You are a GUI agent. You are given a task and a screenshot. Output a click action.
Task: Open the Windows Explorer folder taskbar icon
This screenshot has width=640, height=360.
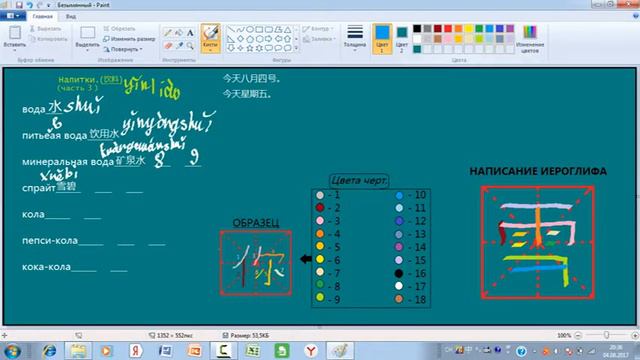pos(78,351)
